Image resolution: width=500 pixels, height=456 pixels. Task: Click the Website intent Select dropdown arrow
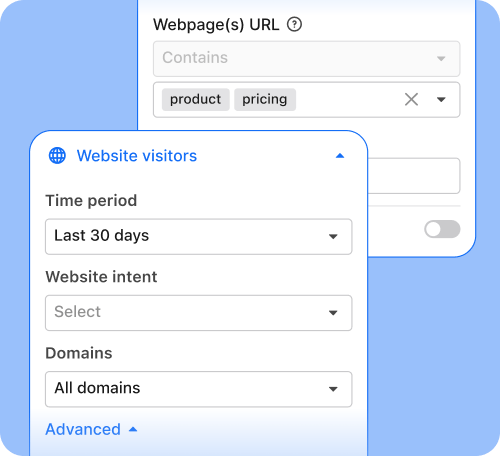click(333, 313)
